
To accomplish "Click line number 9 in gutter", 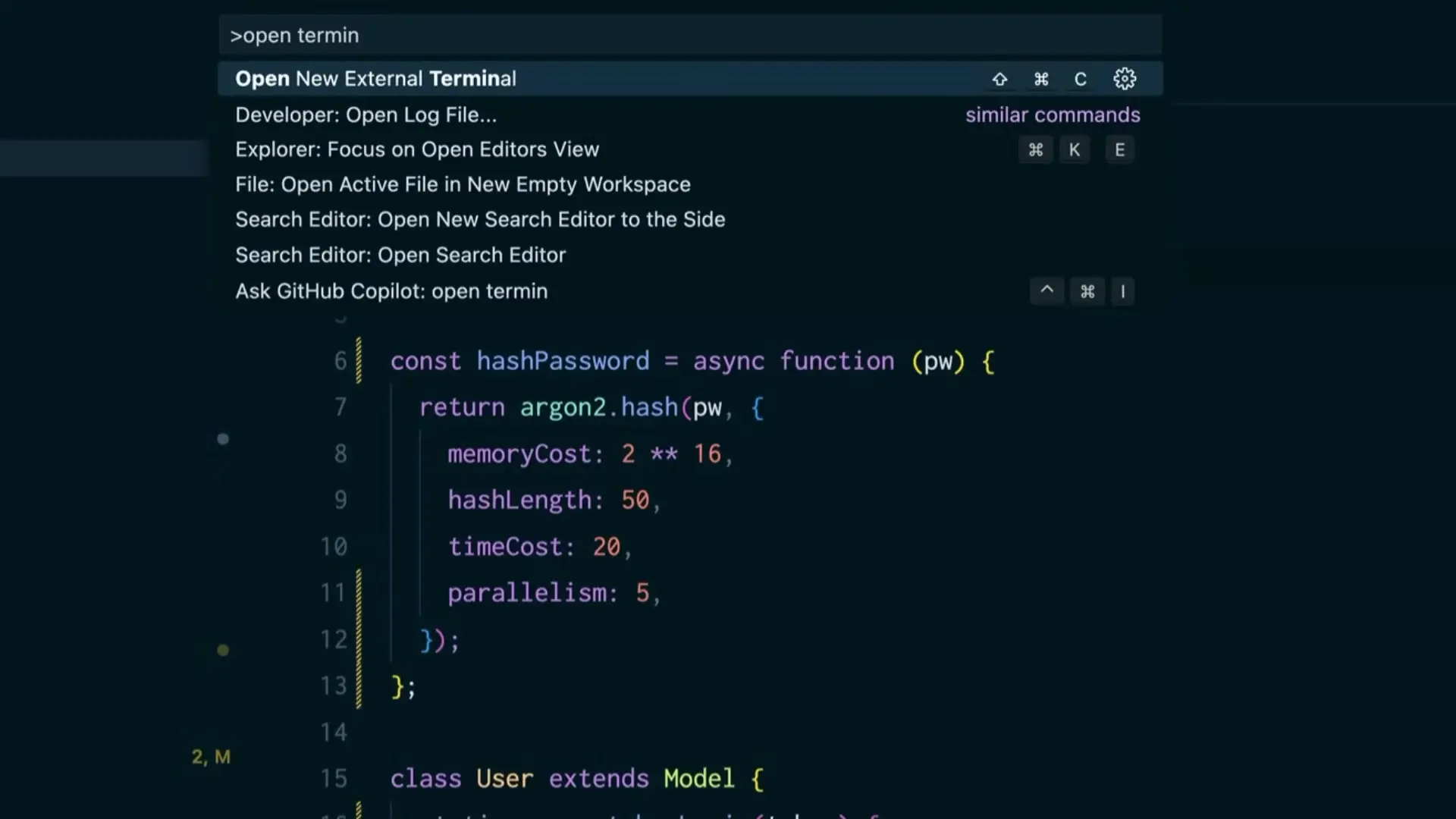I will (340, 500).
